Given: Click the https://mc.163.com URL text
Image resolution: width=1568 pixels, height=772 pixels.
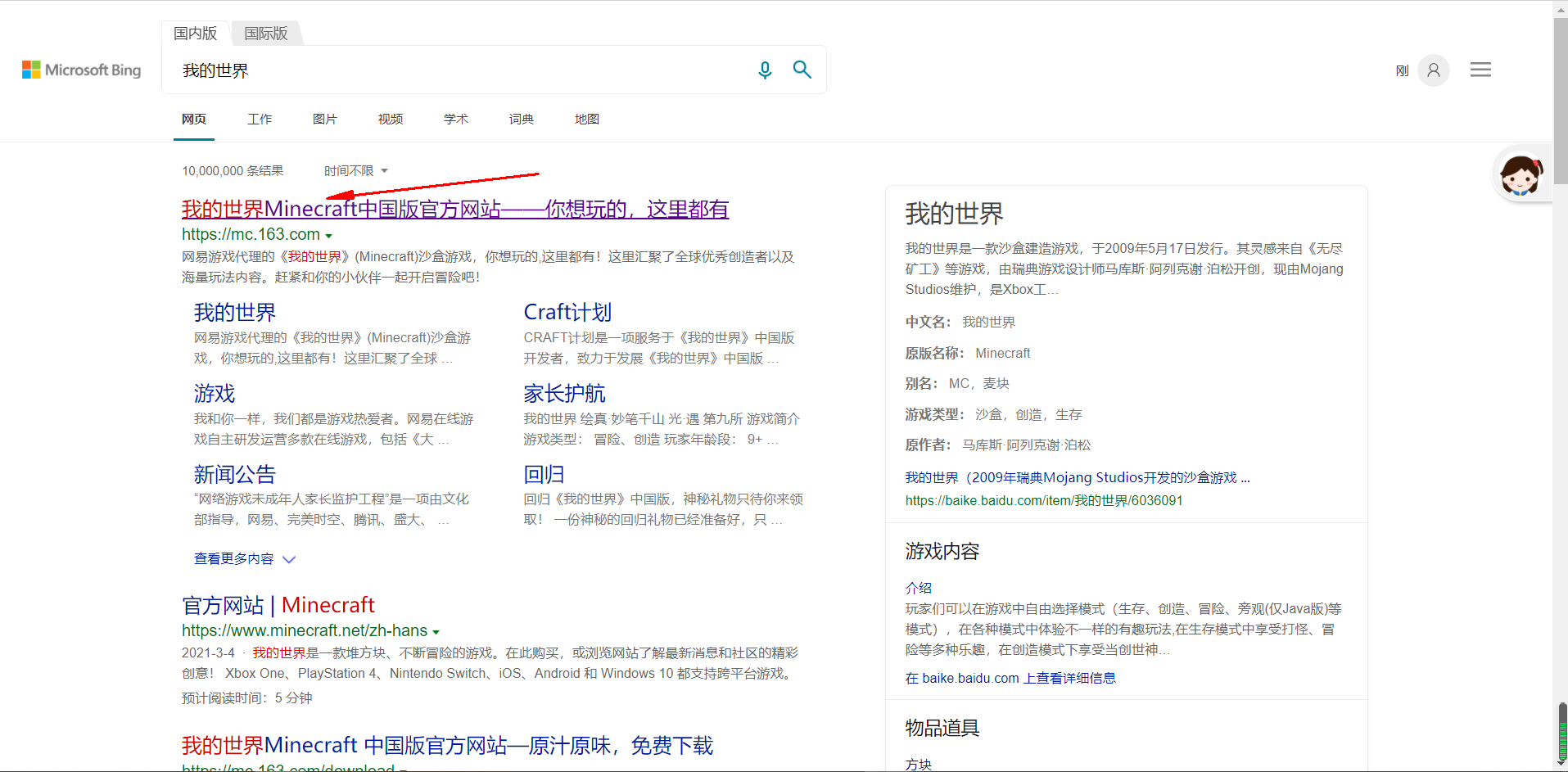Looking at the screenshot, I should 251,235.
